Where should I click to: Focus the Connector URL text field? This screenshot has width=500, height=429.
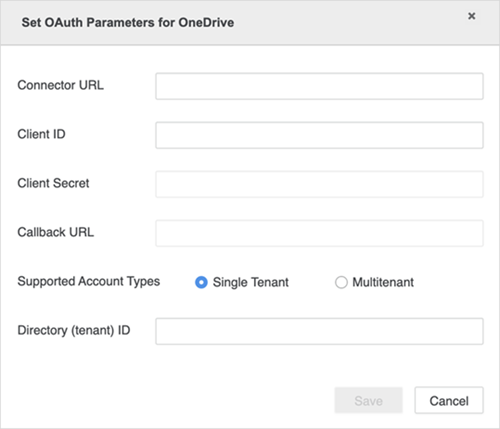point(319,86)
